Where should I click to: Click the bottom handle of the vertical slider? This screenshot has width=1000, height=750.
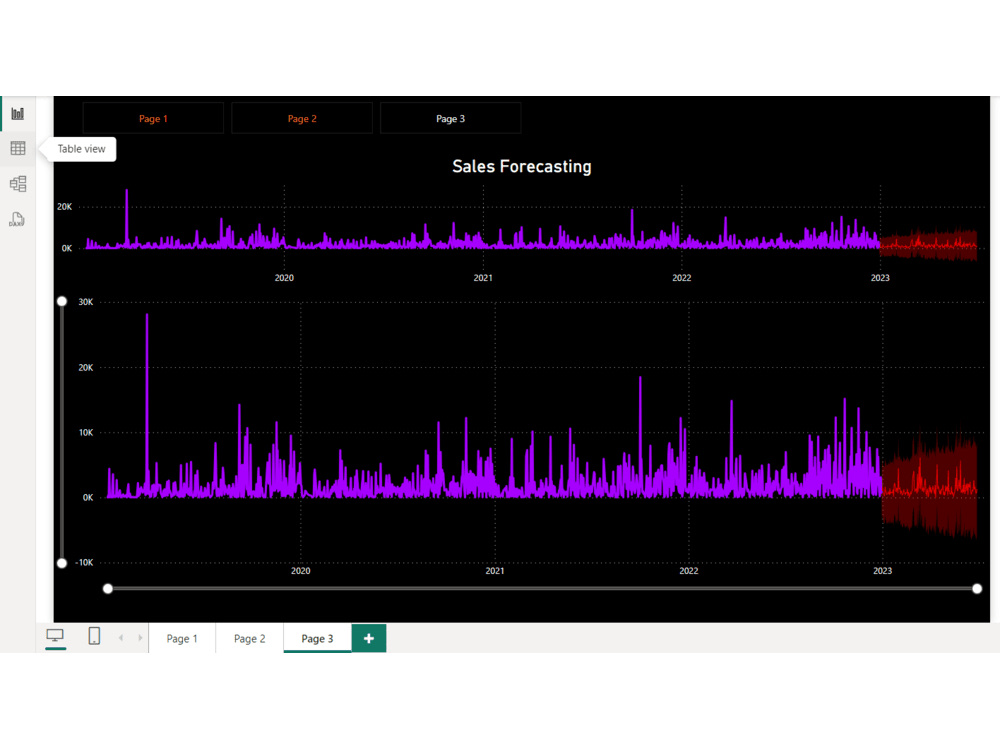(x=62, y=563)
